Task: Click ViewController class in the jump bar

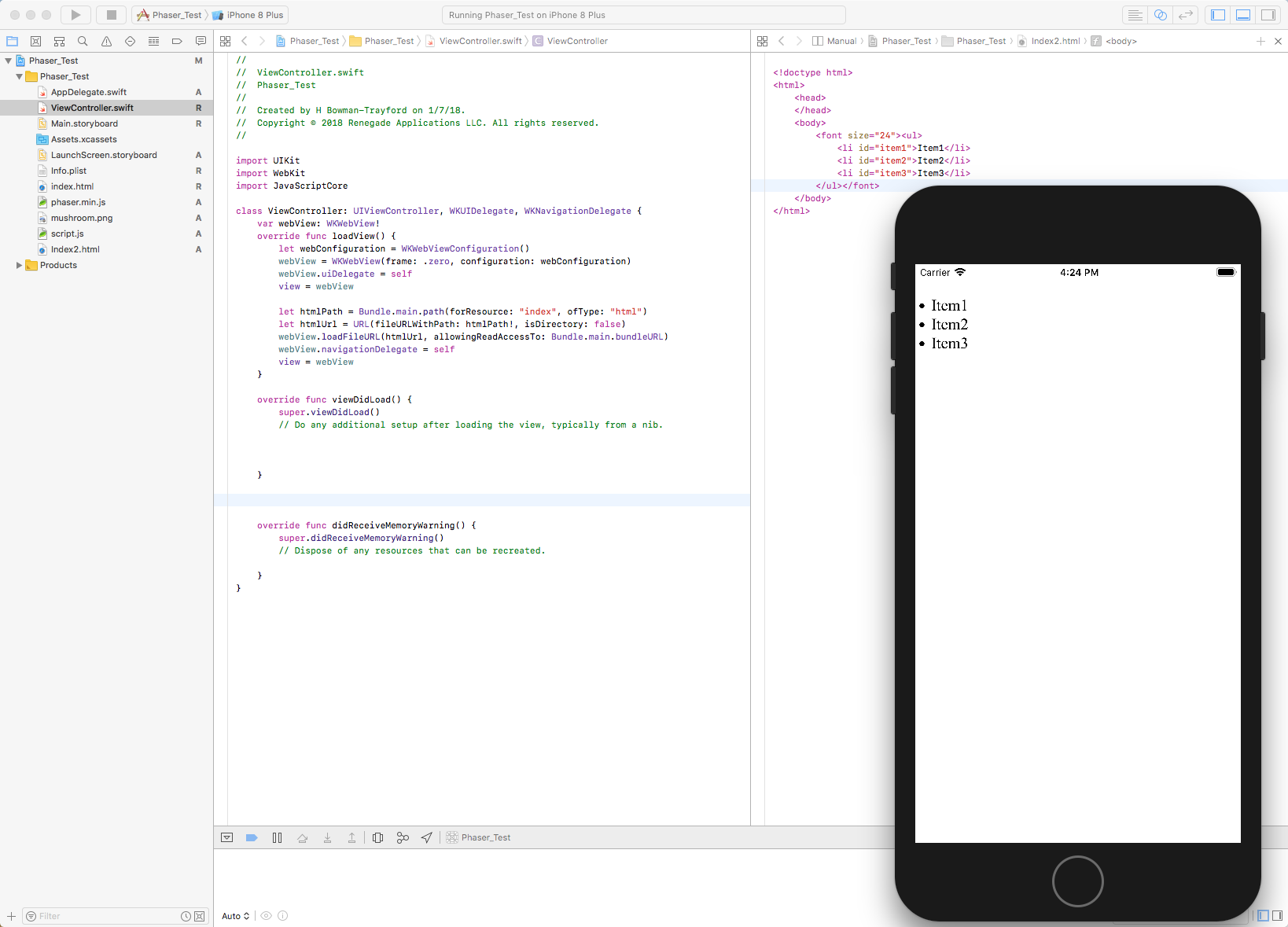Action: (x=570, y=41)
